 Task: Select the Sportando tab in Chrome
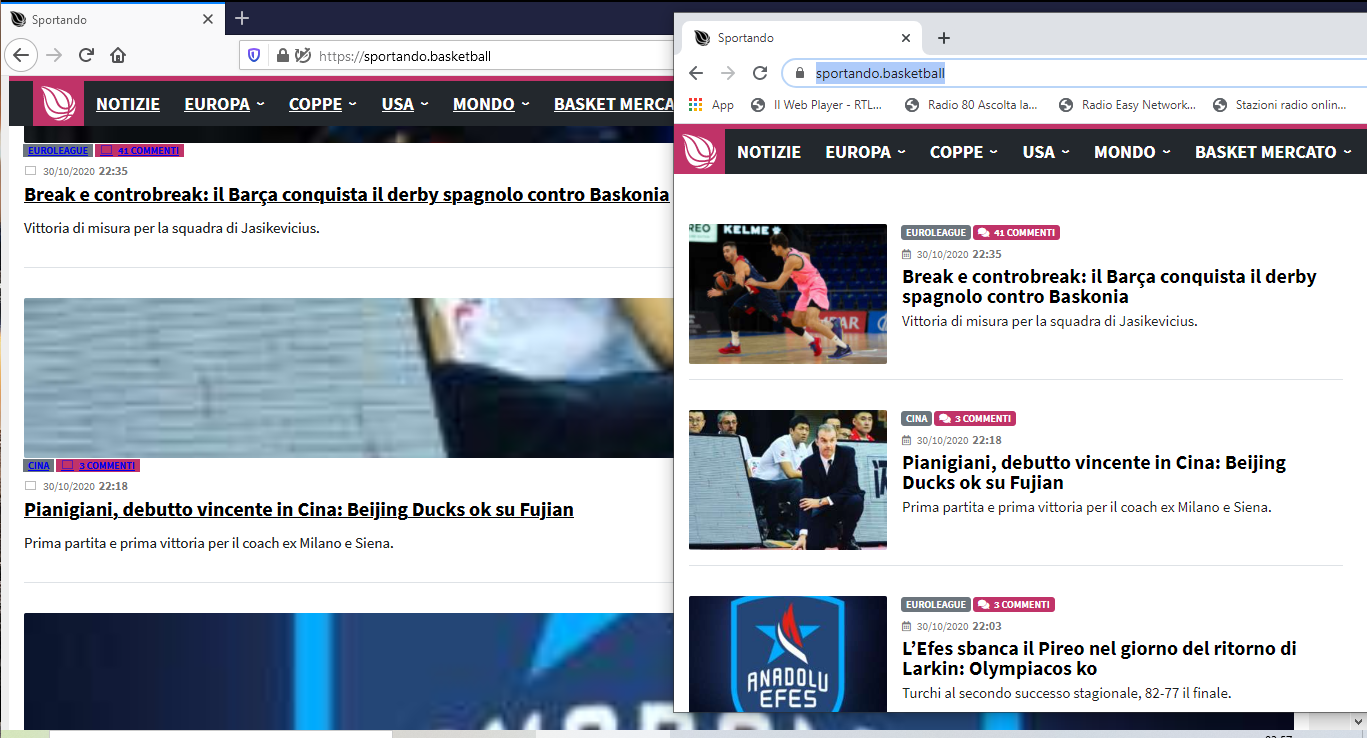point(800,38)
